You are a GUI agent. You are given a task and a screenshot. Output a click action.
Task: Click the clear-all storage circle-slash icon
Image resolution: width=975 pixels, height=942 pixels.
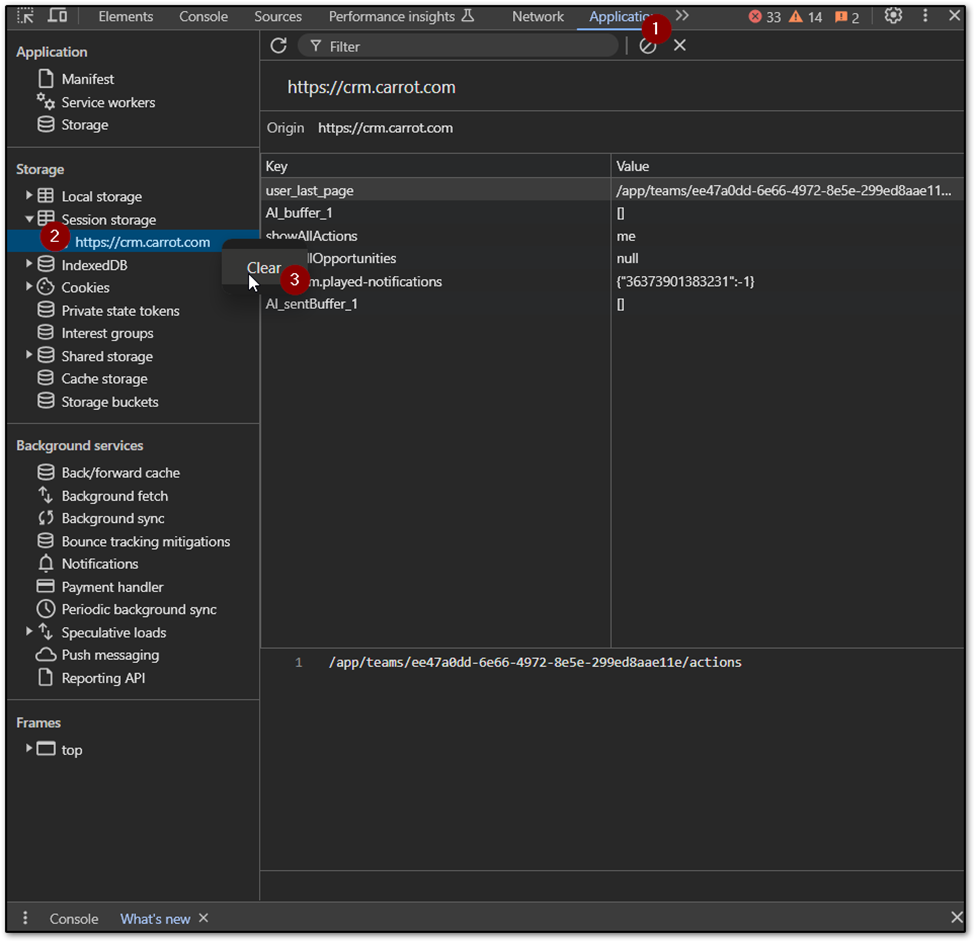[647, 46]
